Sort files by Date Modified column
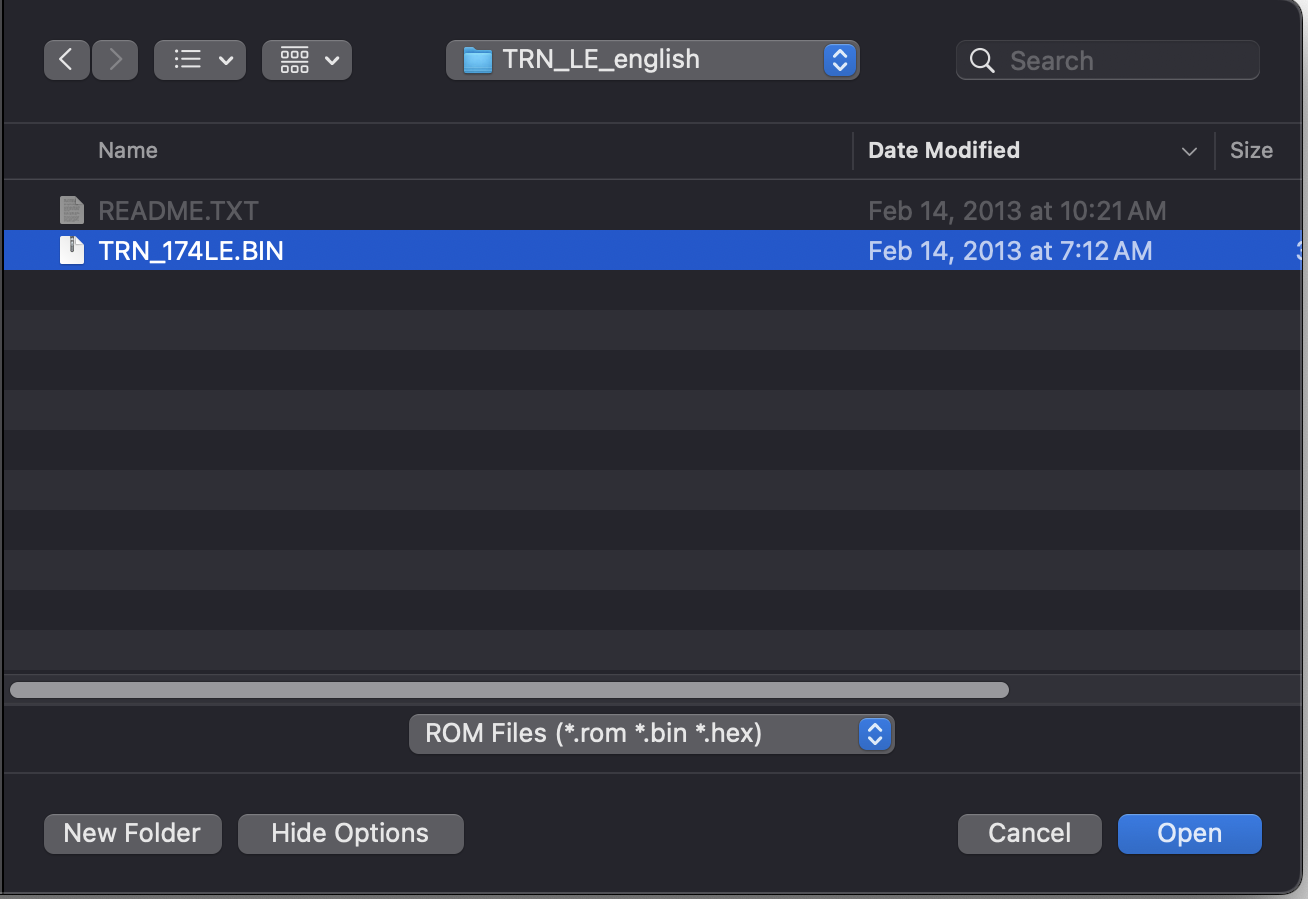Screen dimensions: 1308x899 943,150
